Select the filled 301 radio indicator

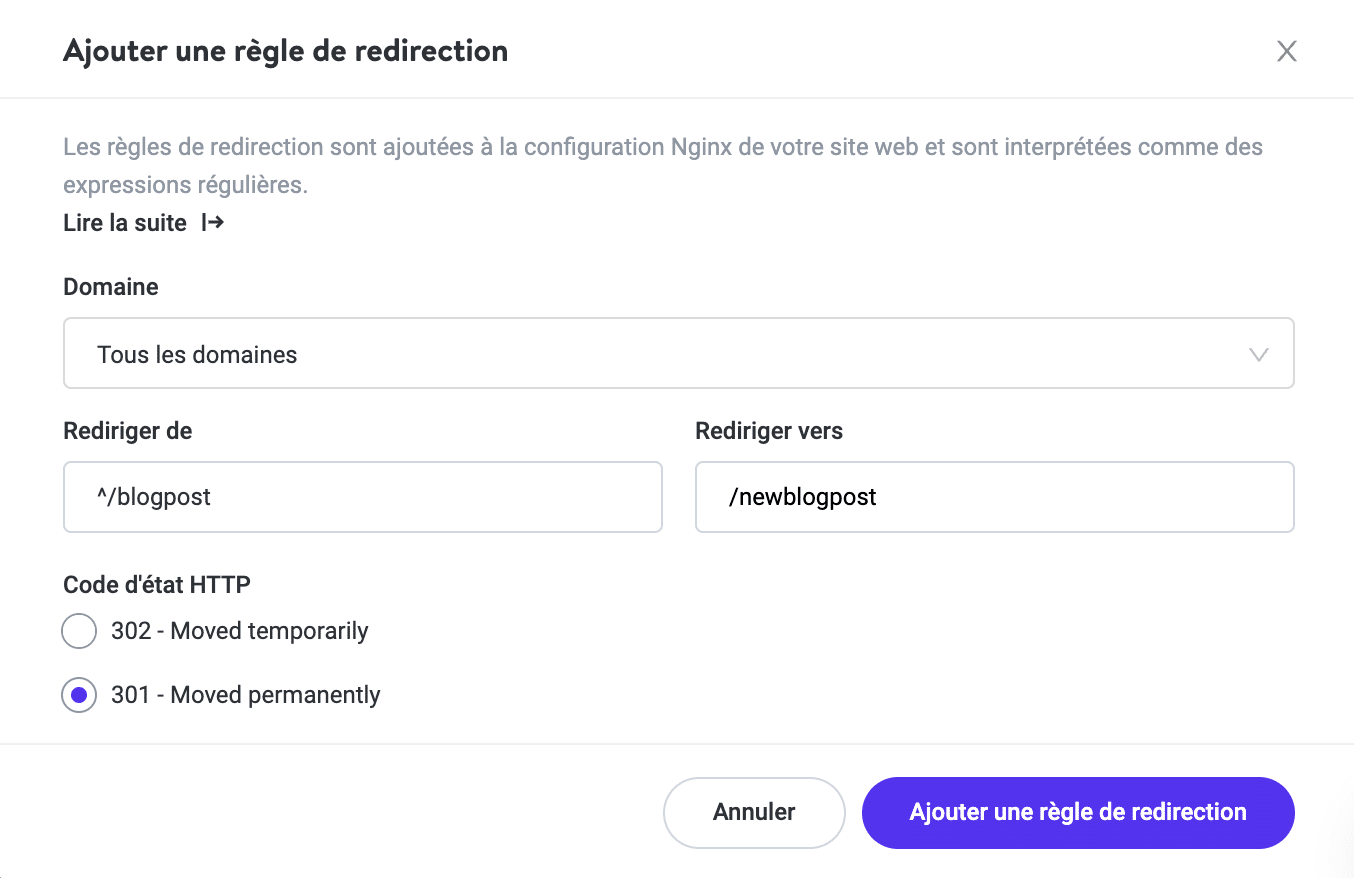(79, 695)
